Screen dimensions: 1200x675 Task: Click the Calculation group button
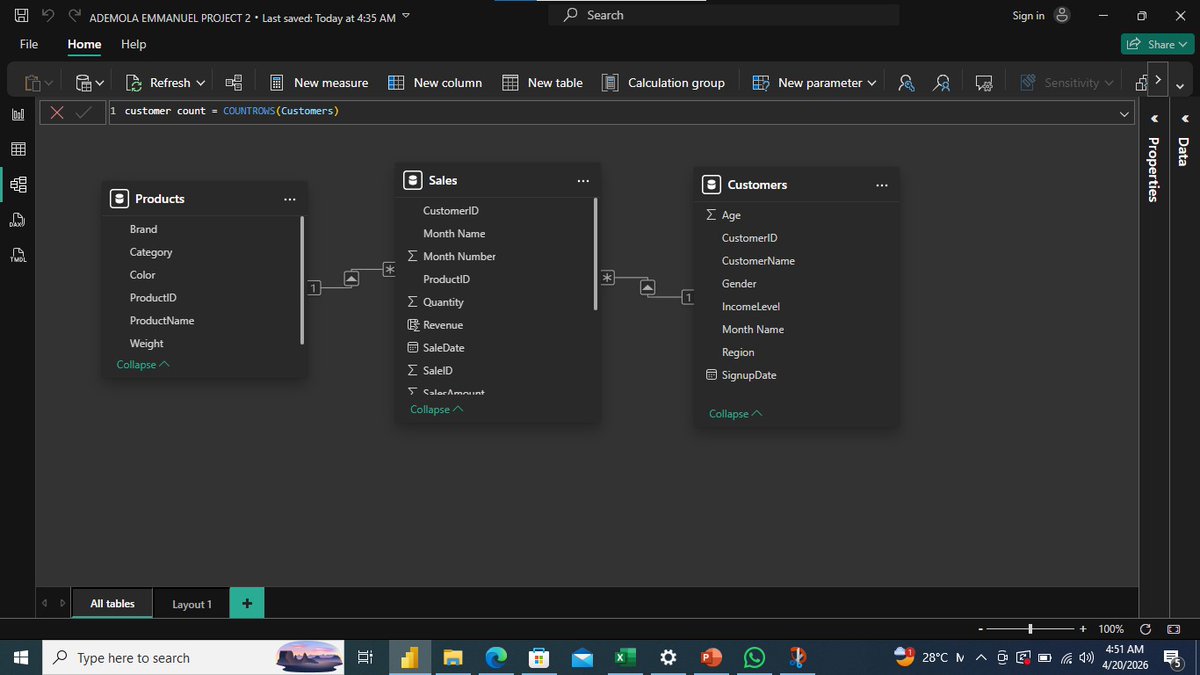(663, 83)
